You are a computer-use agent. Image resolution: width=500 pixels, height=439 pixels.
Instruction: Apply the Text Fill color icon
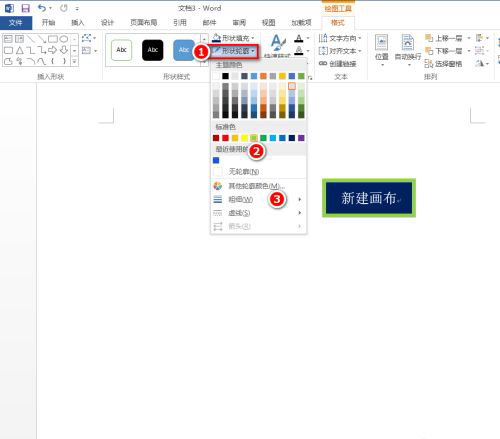click(299, 38)
